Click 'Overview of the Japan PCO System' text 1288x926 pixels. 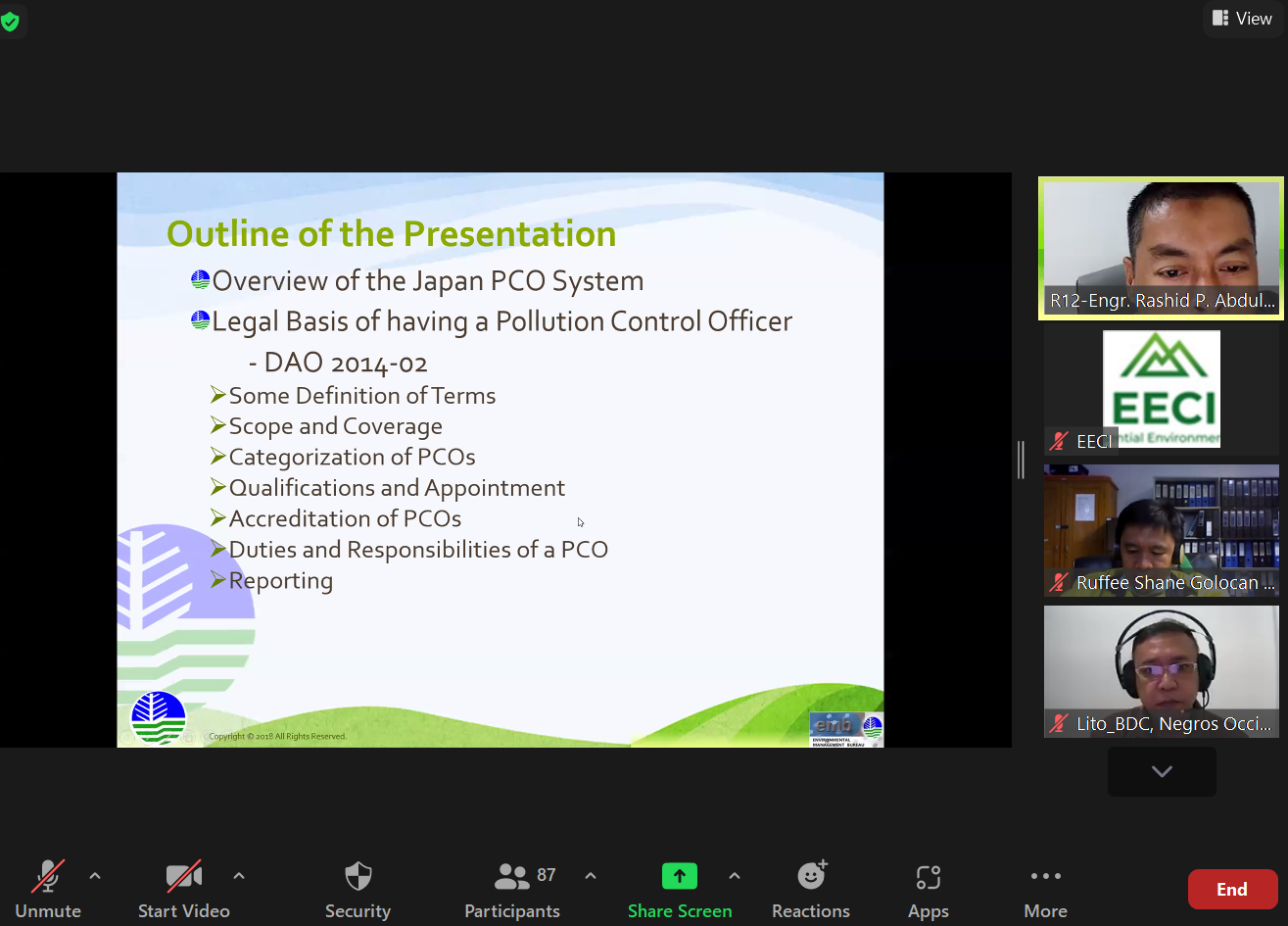click(428, 281)
